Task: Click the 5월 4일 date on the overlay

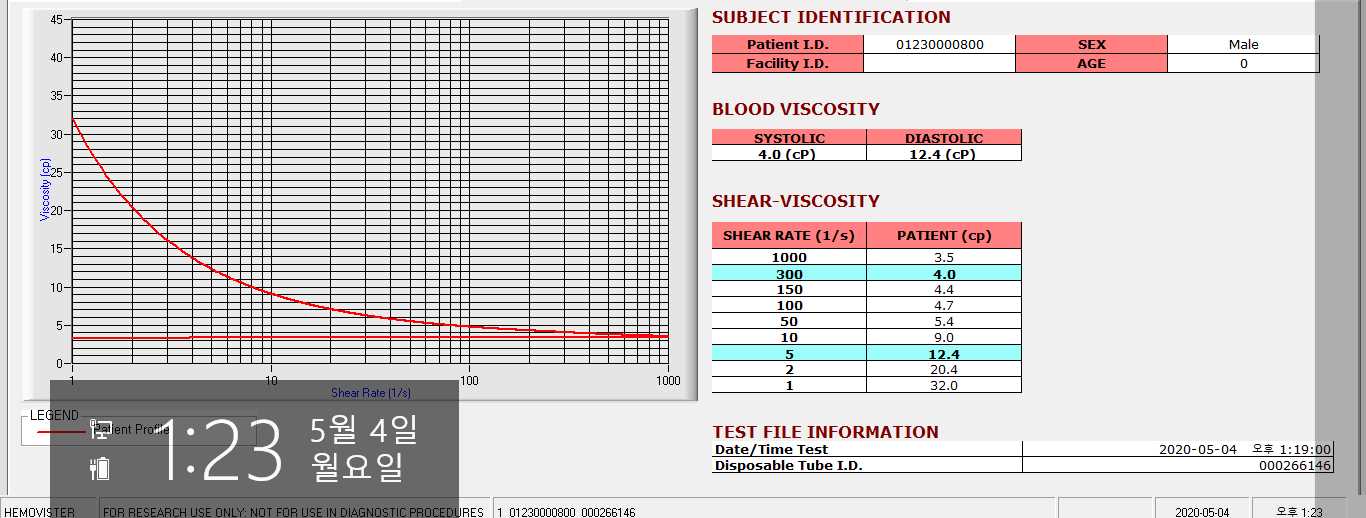Action: click(x=364, y=430)
